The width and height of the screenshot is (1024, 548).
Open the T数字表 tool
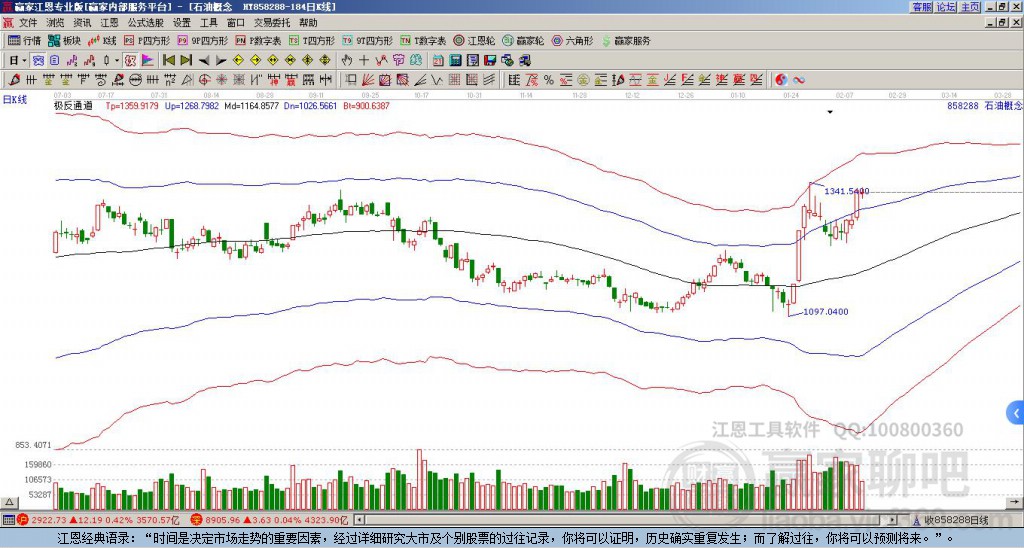tap(423, 40)
